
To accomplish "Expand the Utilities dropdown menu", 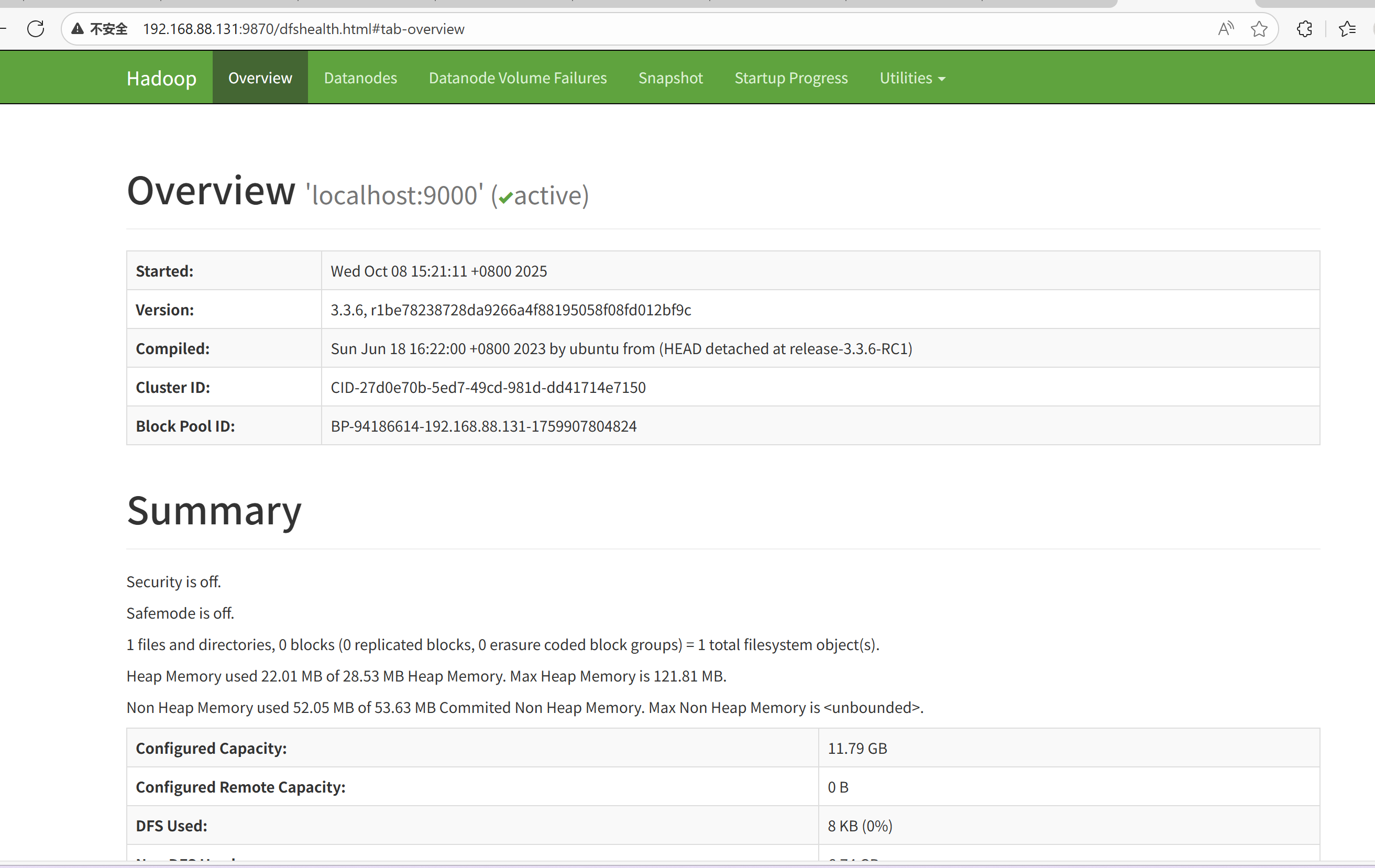I will (912, 78).
